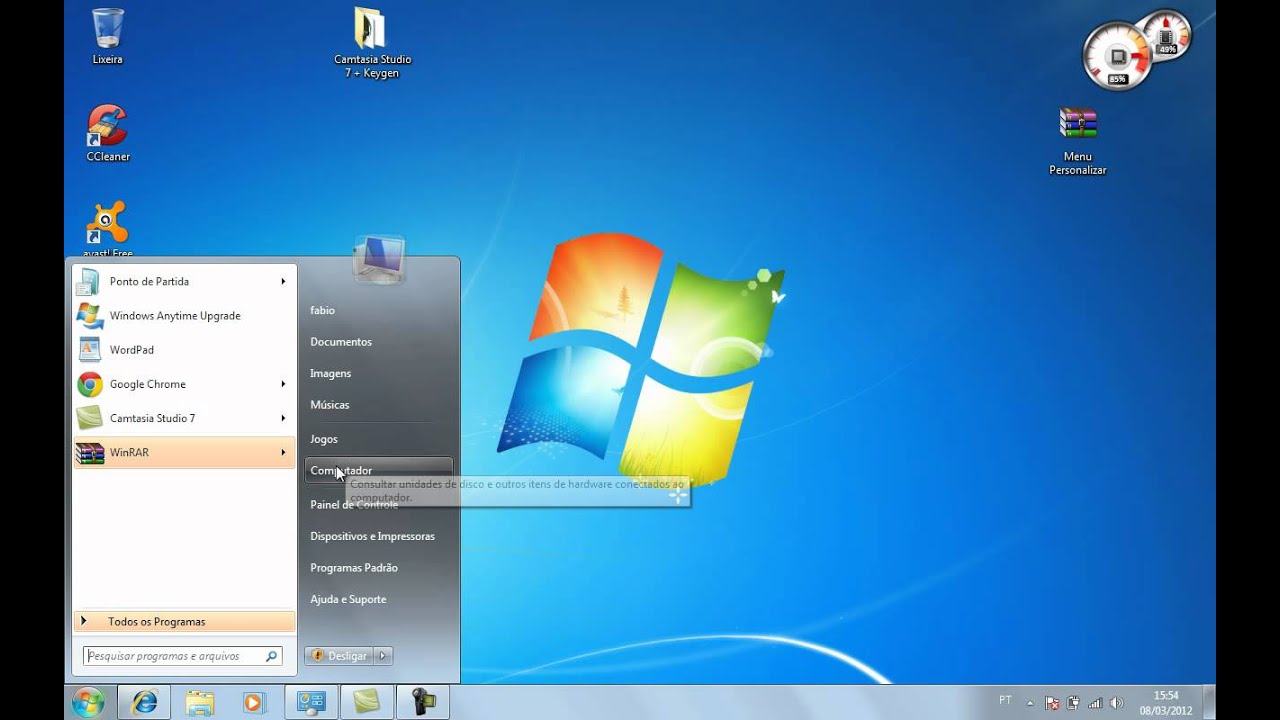This screenshot has height=720, width=1280.
Task: Expand Google Chrome jump list arrow
Action: pos(284,384)
